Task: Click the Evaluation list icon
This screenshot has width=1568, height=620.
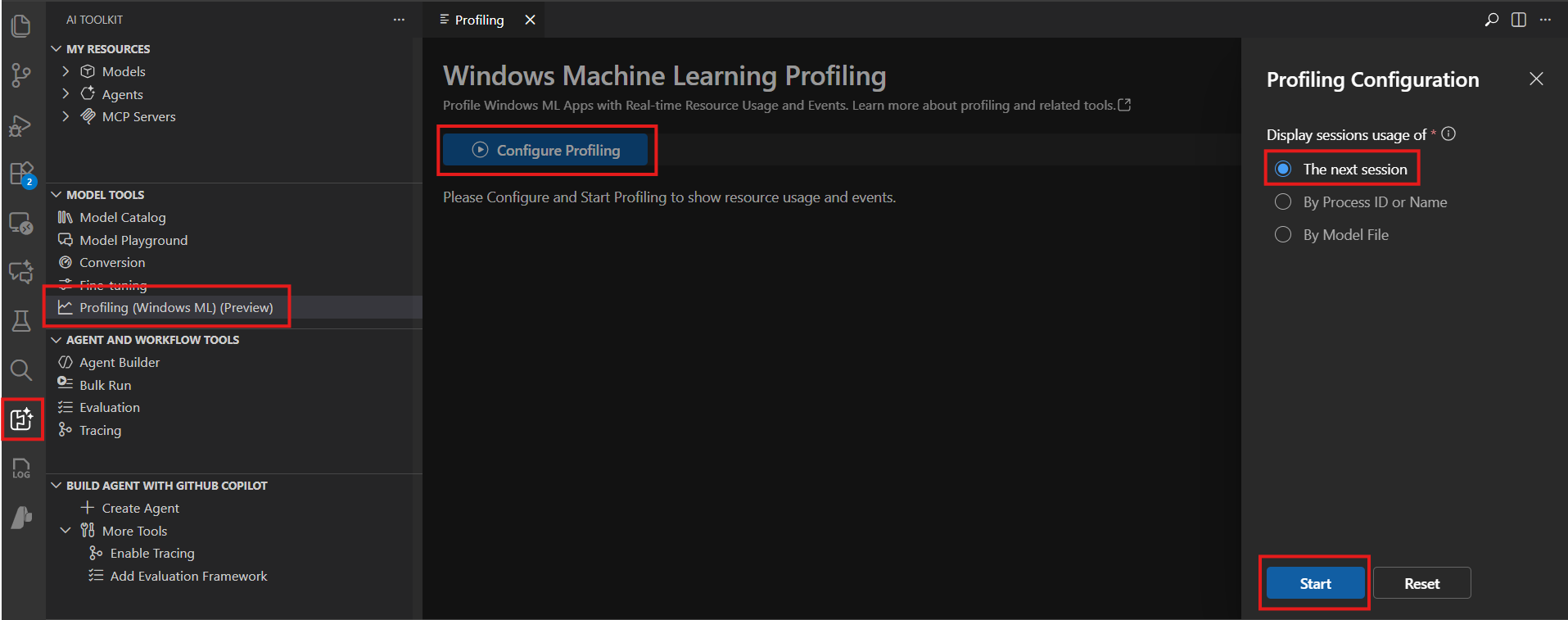Action: 66,407
